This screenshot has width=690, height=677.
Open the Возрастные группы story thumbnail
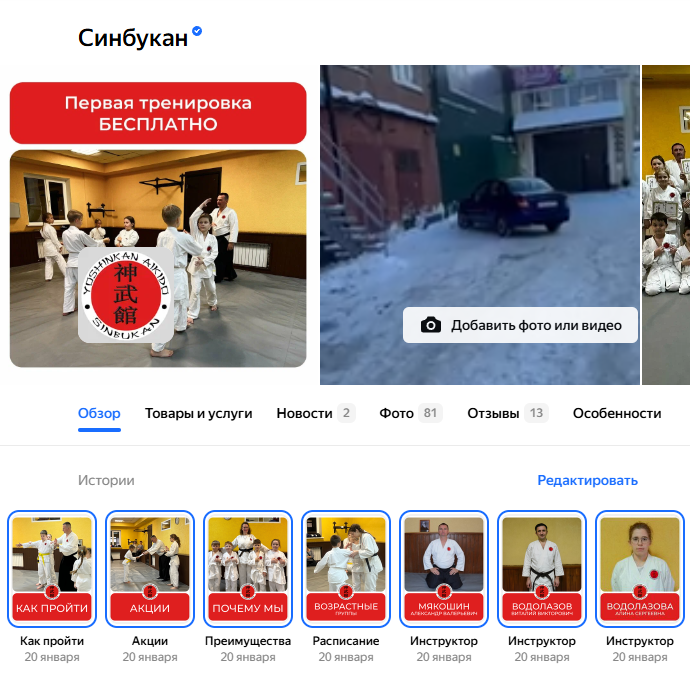[346, 569]
